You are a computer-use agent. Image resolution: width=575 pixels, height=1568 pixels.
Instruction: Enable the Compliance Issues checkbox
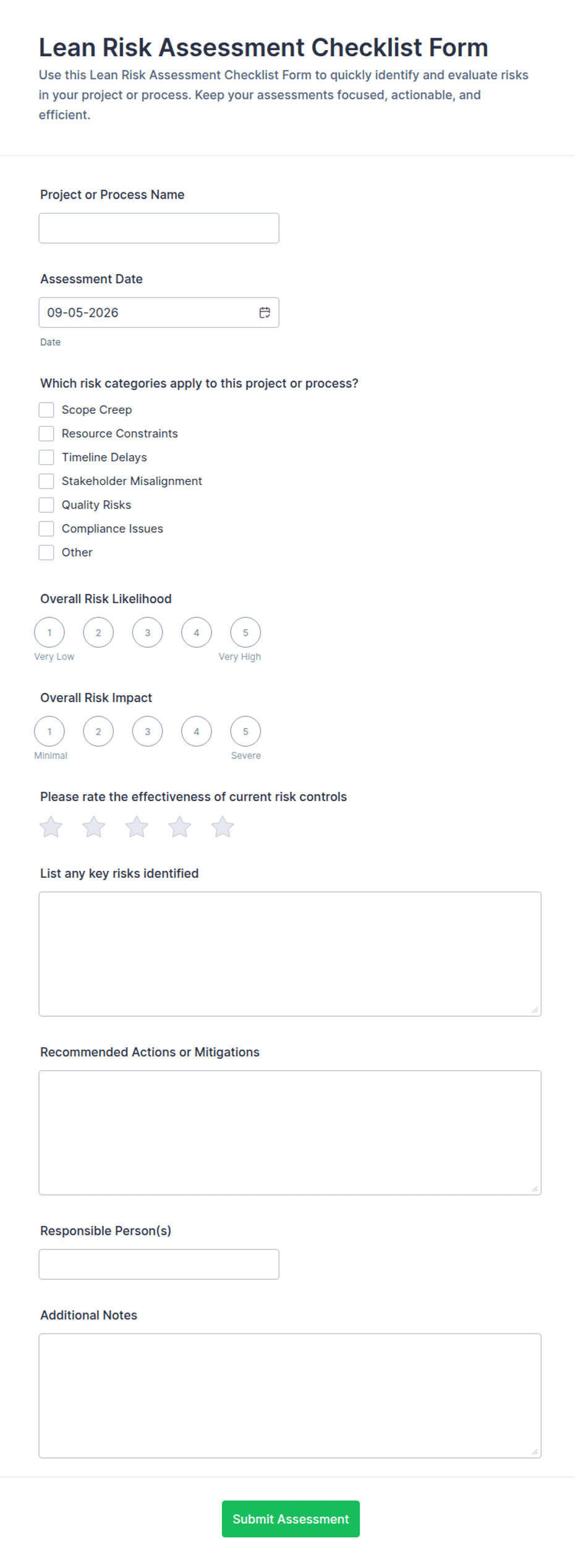pos(46,528)
